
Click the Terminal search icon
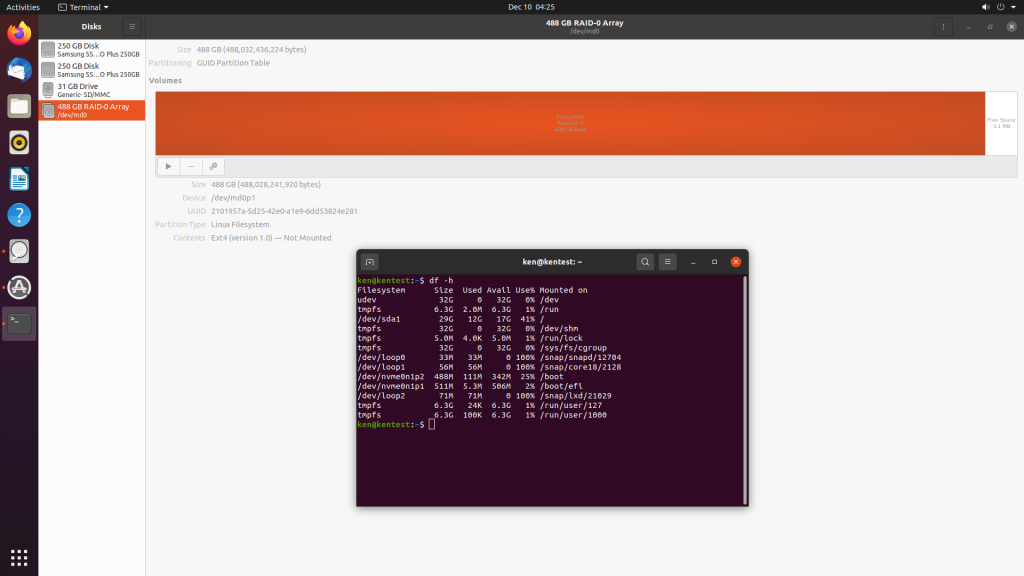[645, 262]
